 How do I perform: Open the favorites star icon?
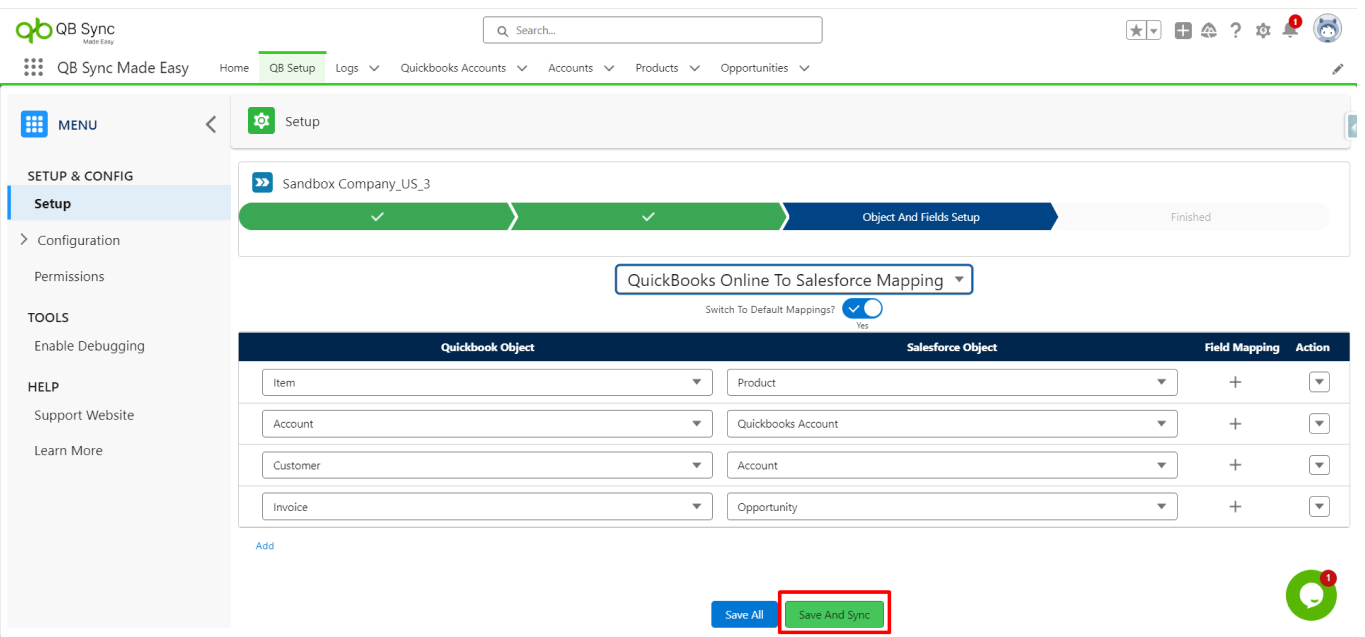pyautogui.click(x=1136, y=31)
